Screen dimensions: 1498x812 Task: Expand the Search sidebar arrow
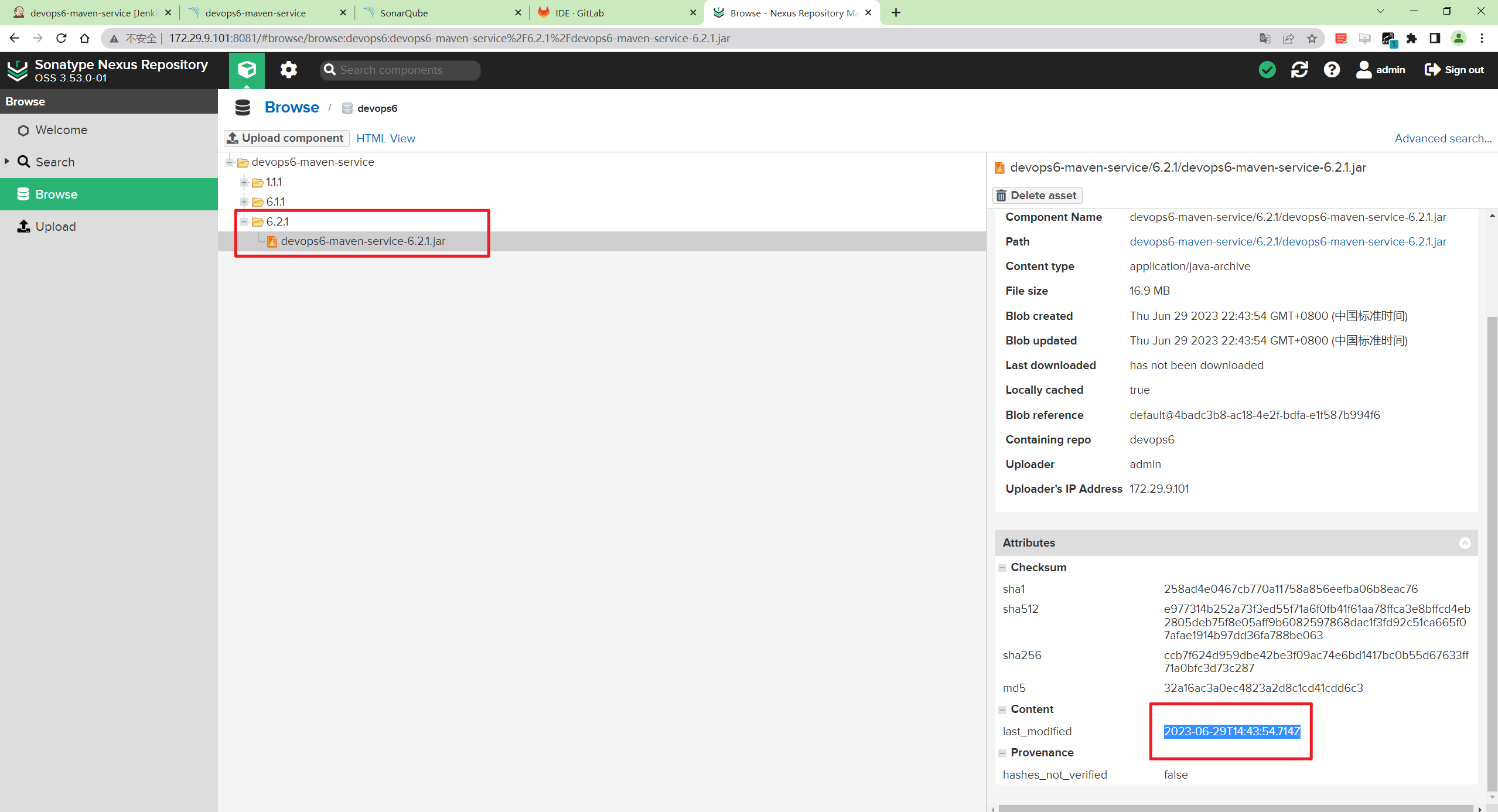click(6, 162)
